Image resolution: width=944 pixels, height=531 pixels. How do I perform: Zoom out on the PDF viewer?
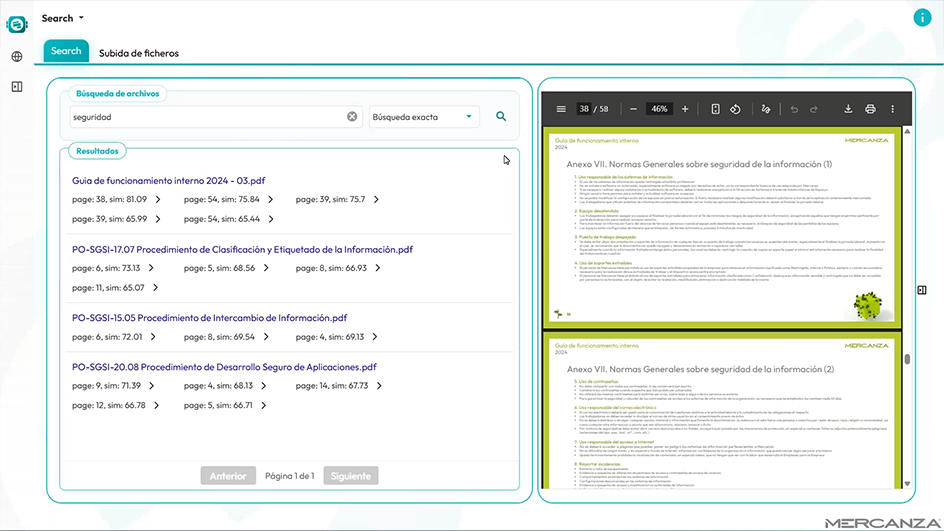pyautogui.click(x=634, y=109)
